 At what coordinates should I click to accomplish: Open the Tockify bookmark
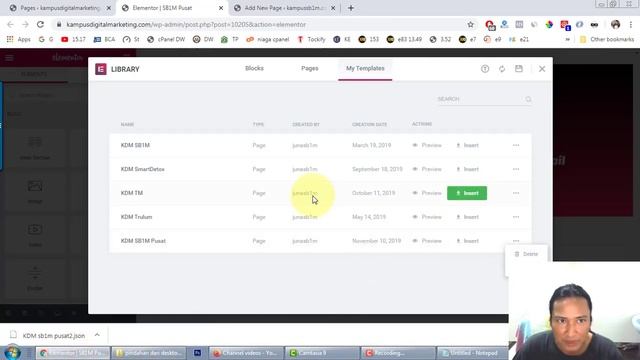click(311, 39)
